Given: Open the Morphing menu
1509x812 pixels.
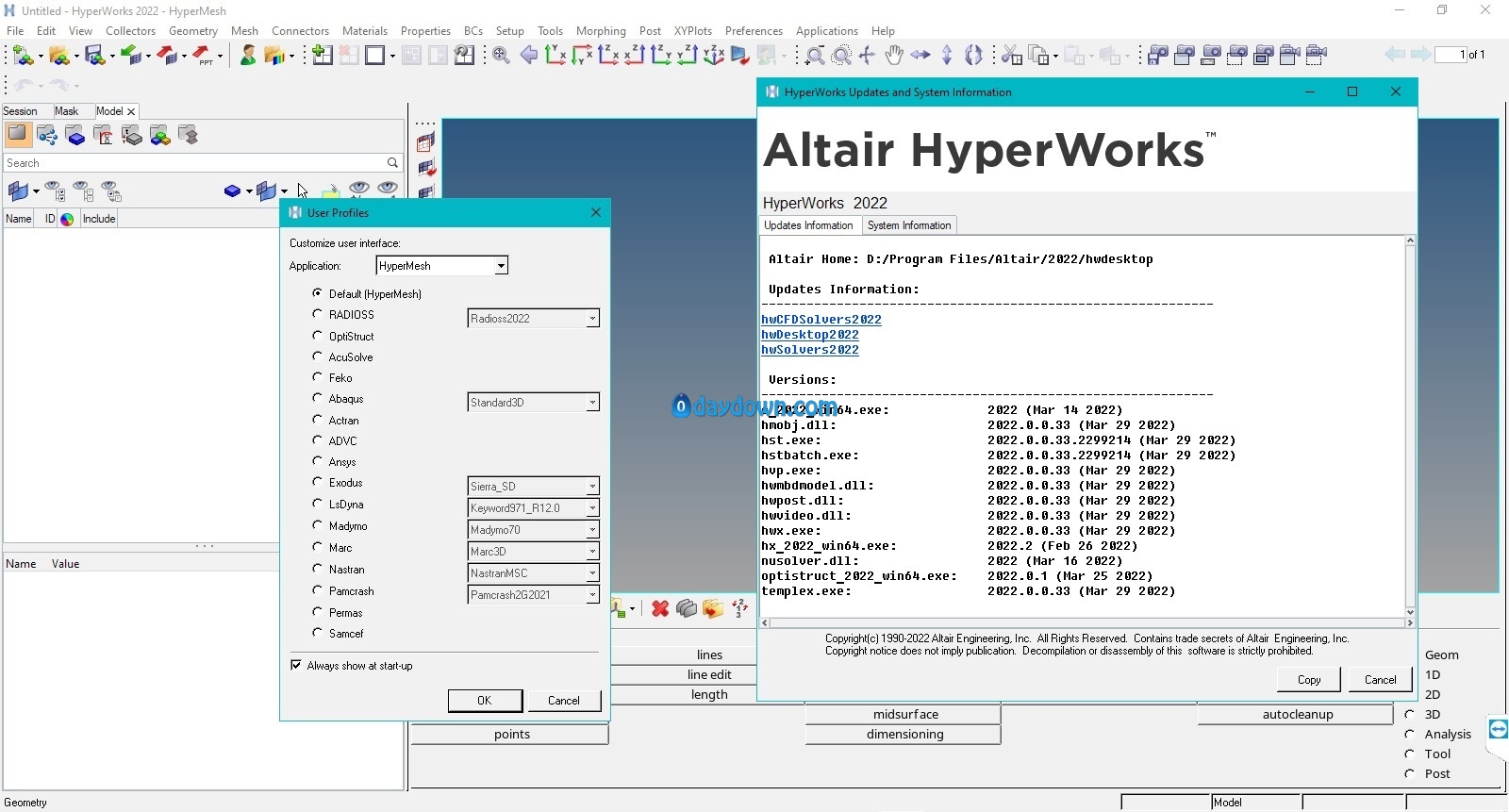Looking at the screenshot, I should click(601, 31).
